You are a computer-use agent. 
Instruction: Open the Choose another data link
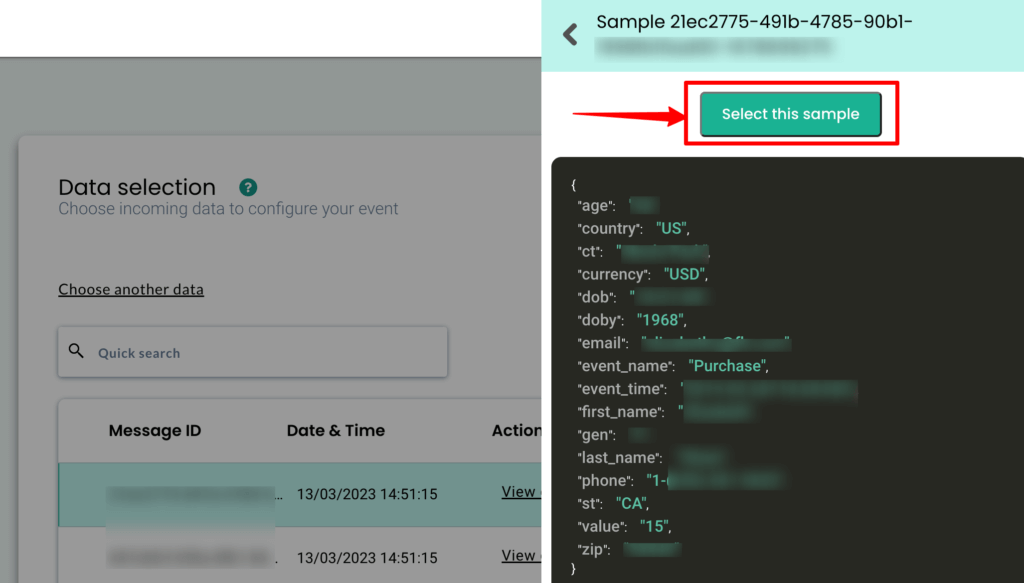131,289
